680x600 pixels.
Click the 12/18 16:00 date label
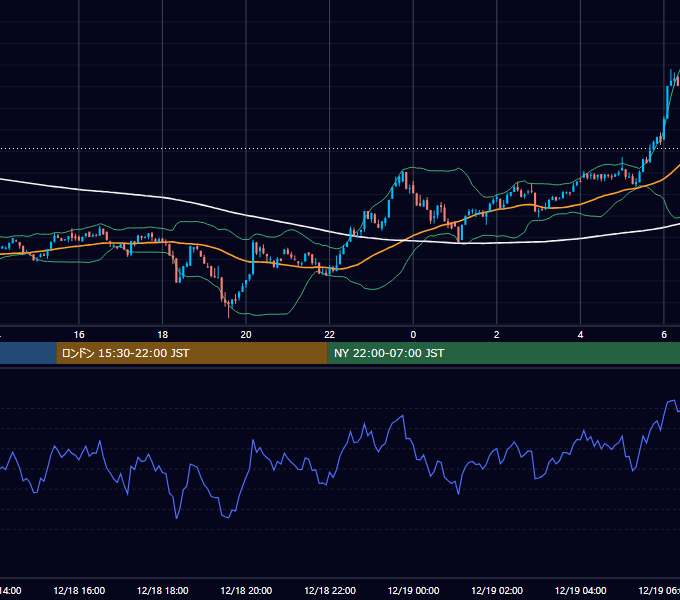pyautogui.click(x=79, y=590)
